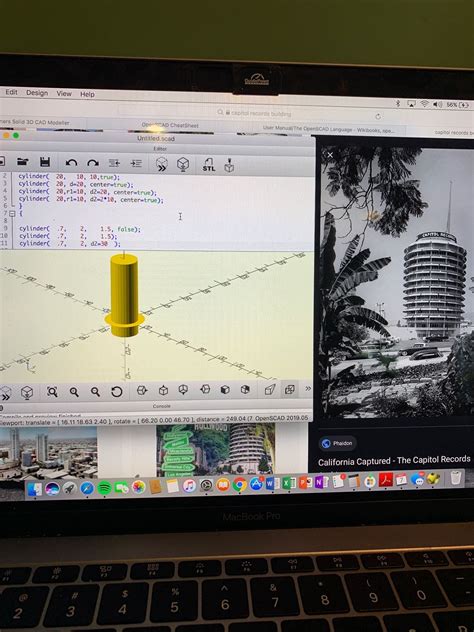Save the Untitled.scad file with the floppy icon
474x632 pixels.
coord(45,162)
